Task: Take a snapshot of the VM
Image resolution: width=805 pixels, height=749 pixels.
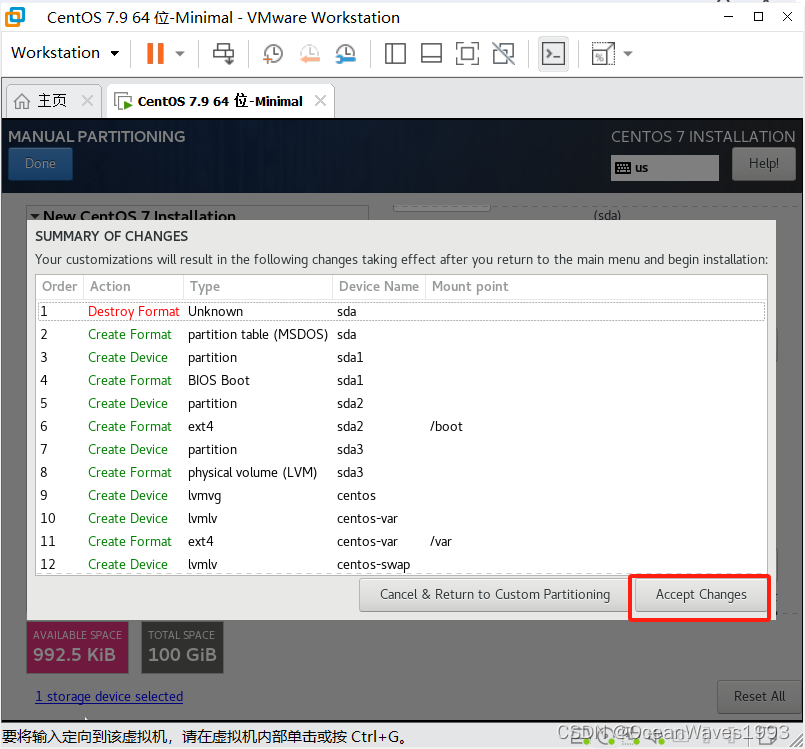Action: (273, 53)
